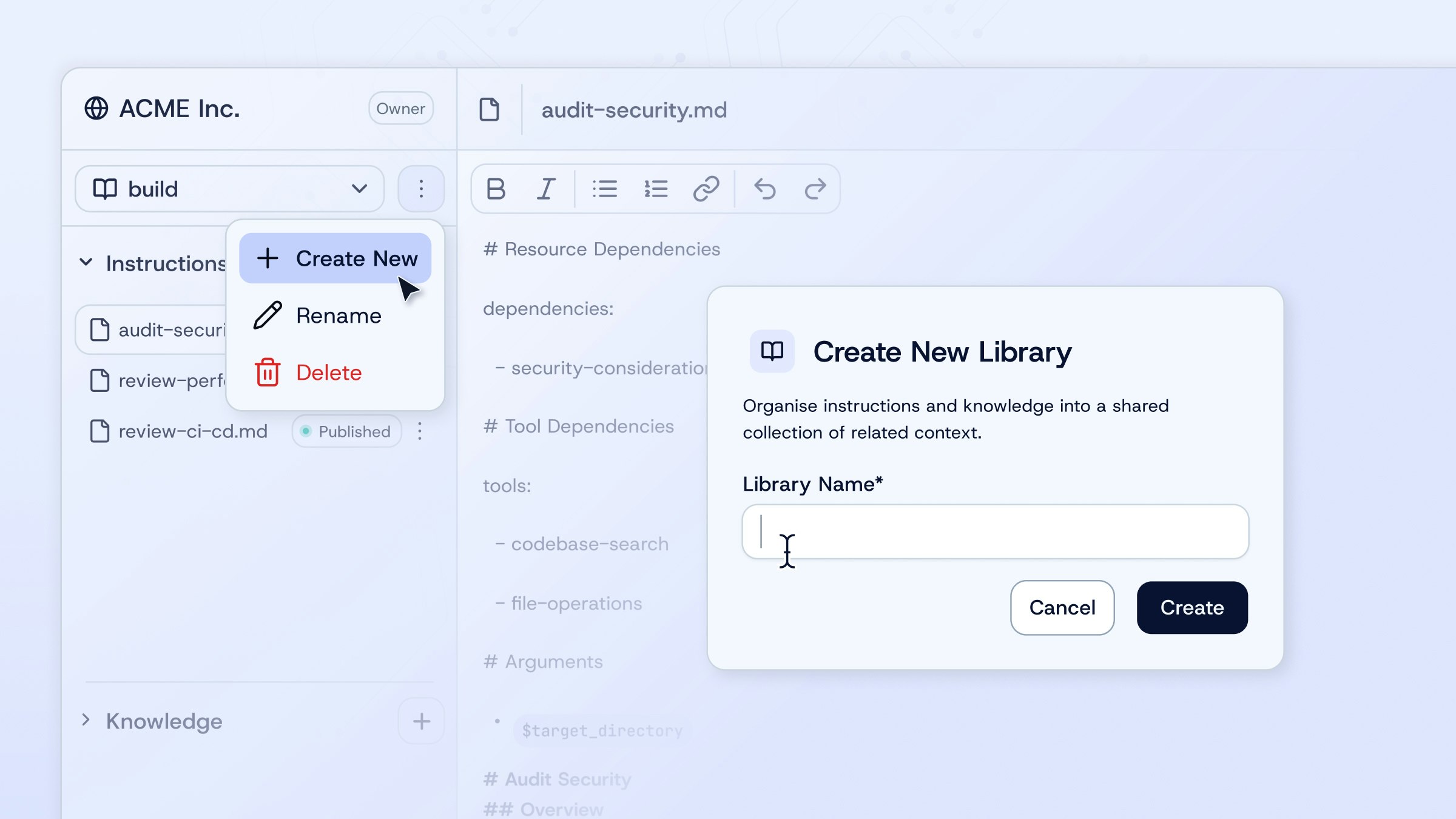Expand the Knowledge section
Screen dimensions: 1456x819
(86, 721)
